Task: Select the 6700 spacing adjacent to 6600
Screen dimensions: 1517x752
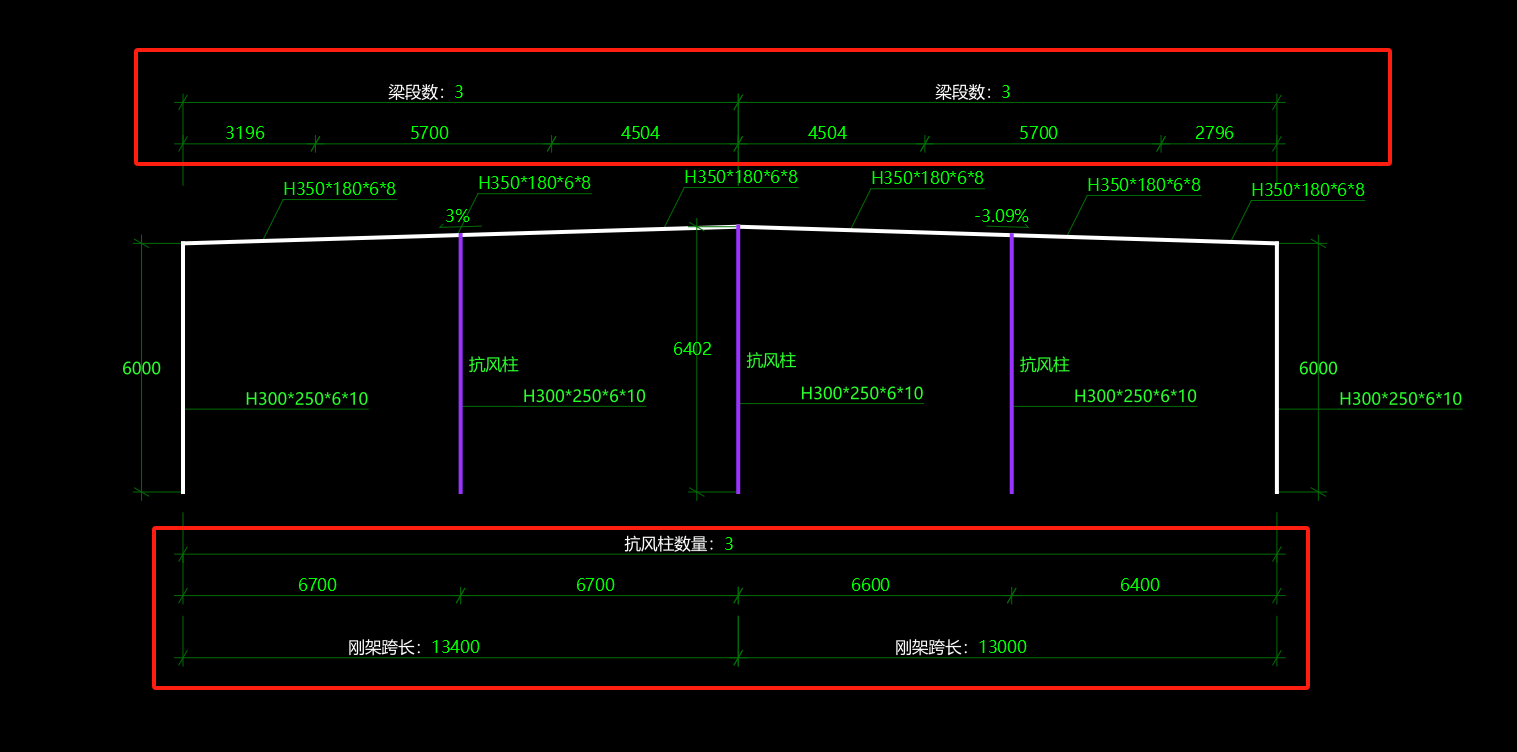Action: click(595, 585)
